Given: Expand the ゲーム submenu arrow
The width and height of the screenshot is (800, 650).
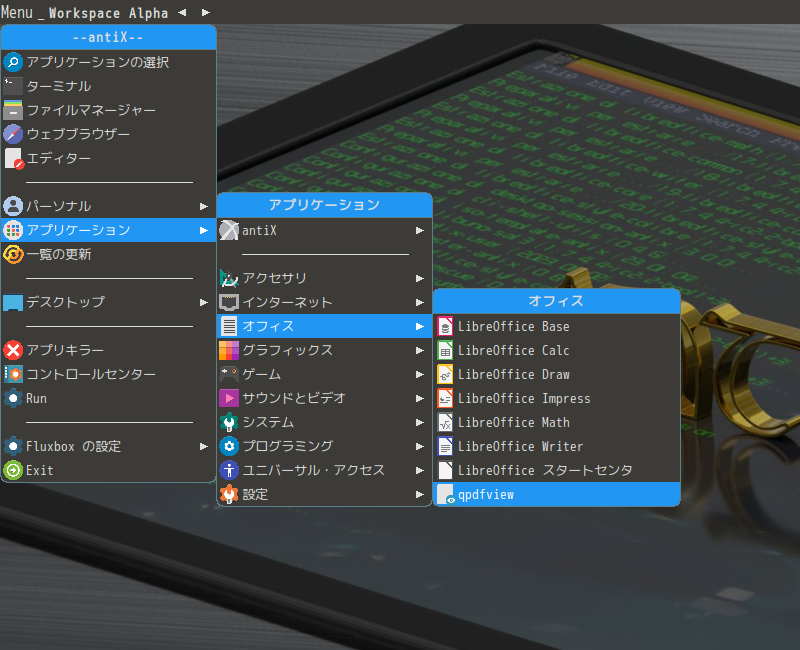Looking at the screenshot, I should 419,374.
